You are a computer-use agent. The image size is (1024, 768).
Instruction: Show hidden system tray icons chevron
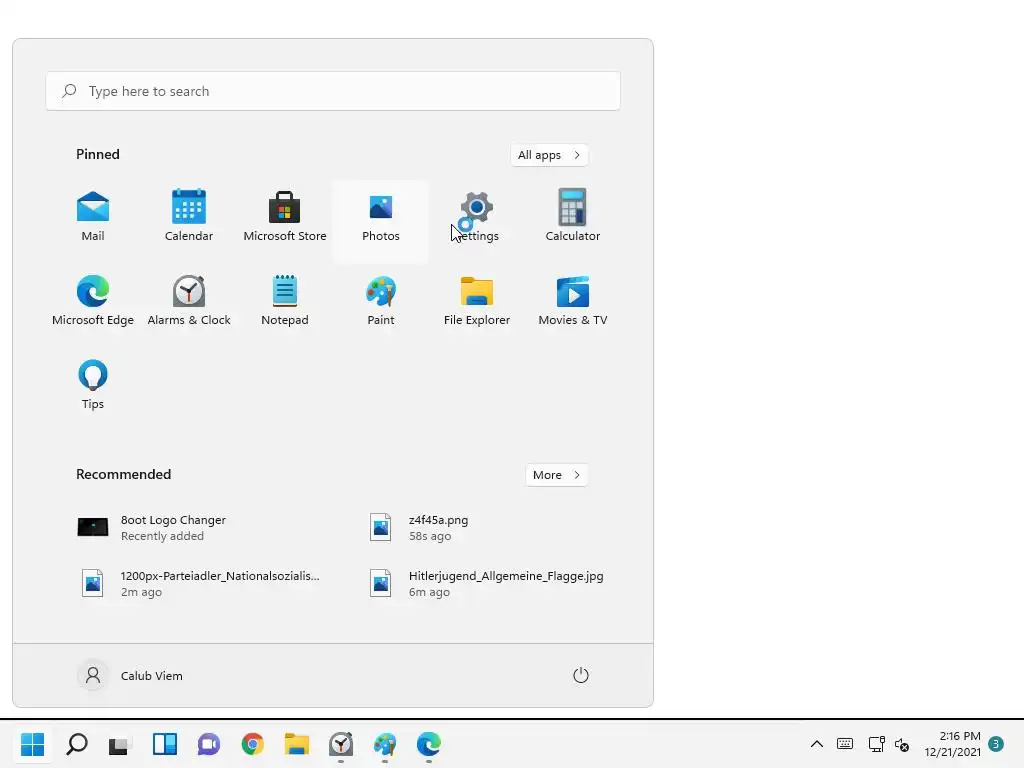click(816, 744)
